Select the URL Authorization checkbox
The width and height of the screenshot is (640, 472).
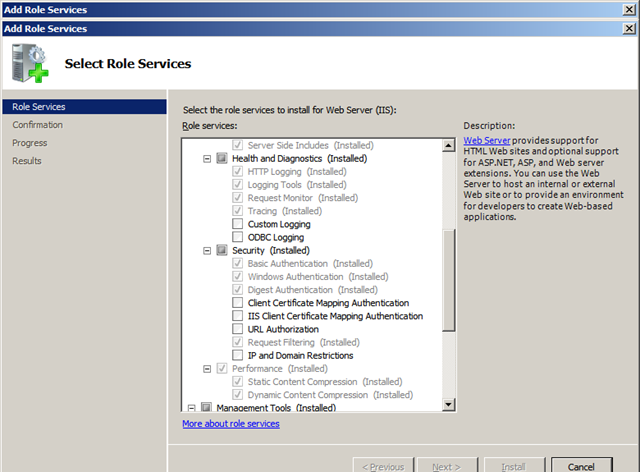tap(237, 329)
